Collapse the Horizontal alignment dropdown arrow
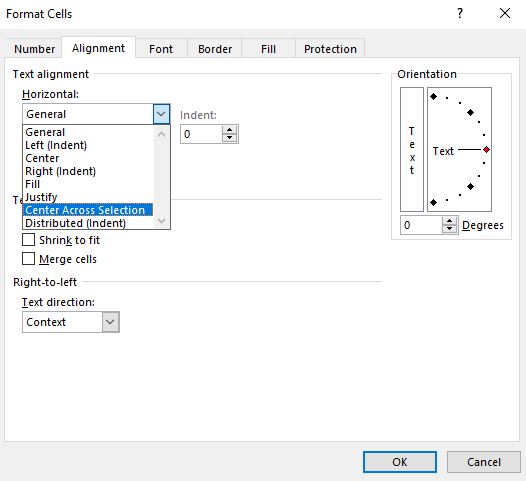This screenshot has width=526, height=481. (161, 114)
